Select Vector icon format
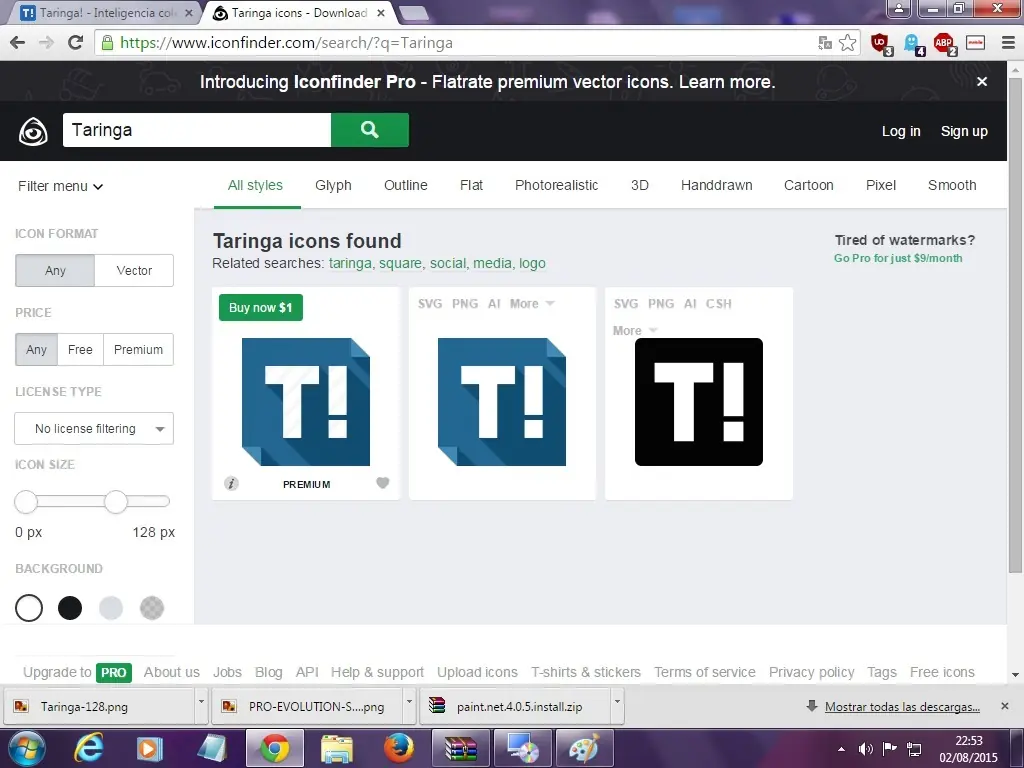This screenshot has width=1024, height=768. click(x=134, y=270)
